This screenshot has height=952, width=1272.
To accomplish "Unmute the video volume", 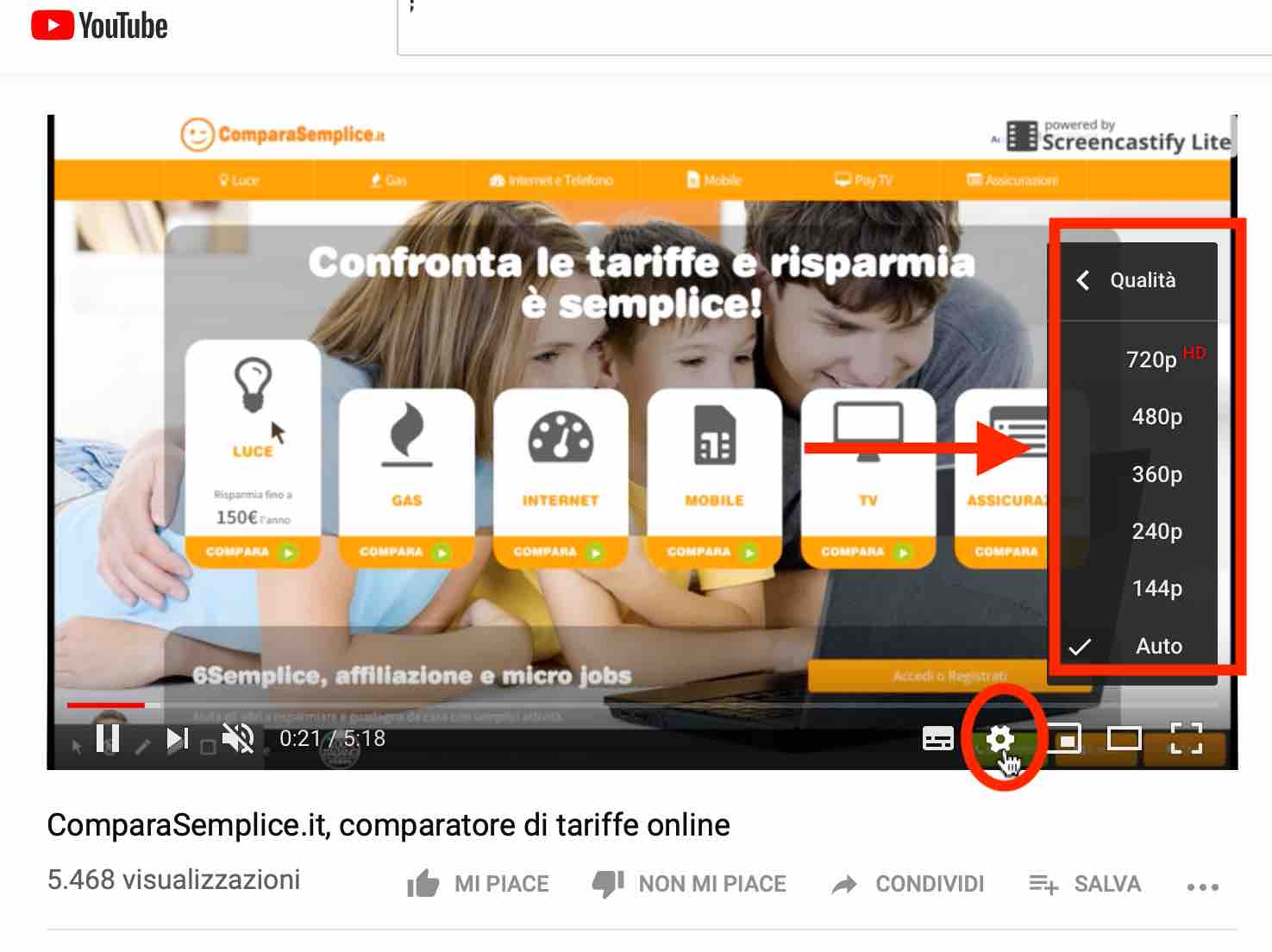I will click(x=238, y=739).
